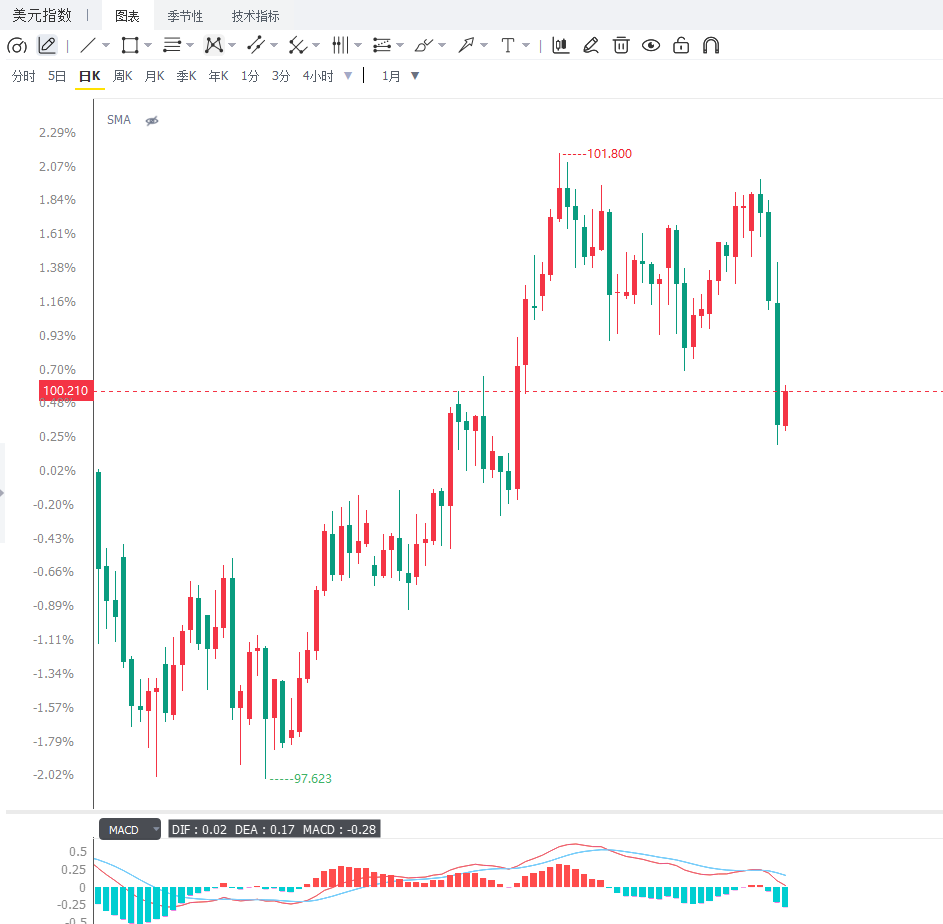Image resolution: width=943 pixels, height=924 pixels.
Task: Click the trash can delete-drawings icon
Action: 621,46
